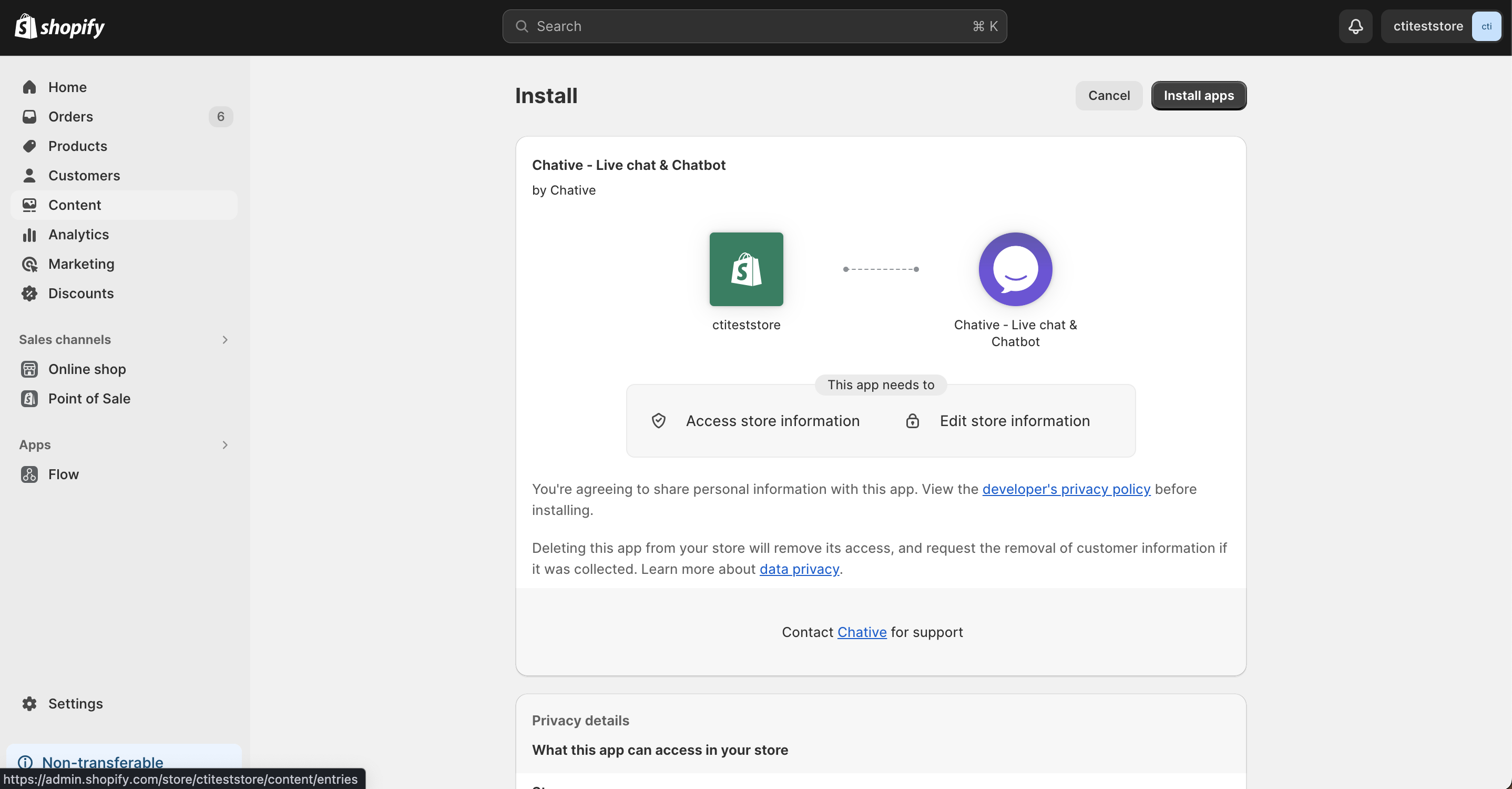Open the notifications bell
1512x789 pixels.
point(1355,26)
